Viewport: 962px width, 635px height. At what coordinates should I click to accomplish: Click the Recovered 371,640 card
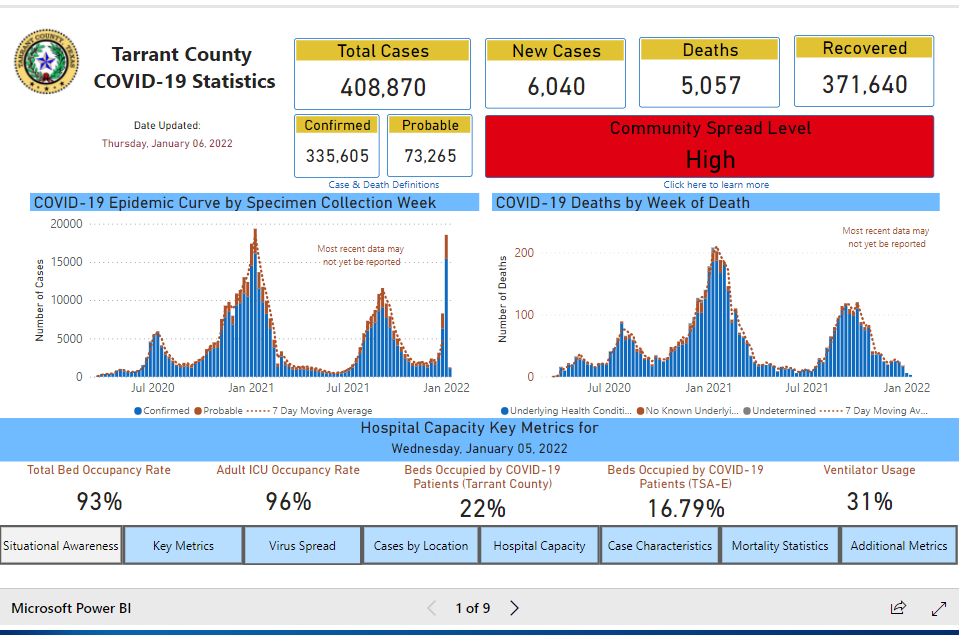864,71
